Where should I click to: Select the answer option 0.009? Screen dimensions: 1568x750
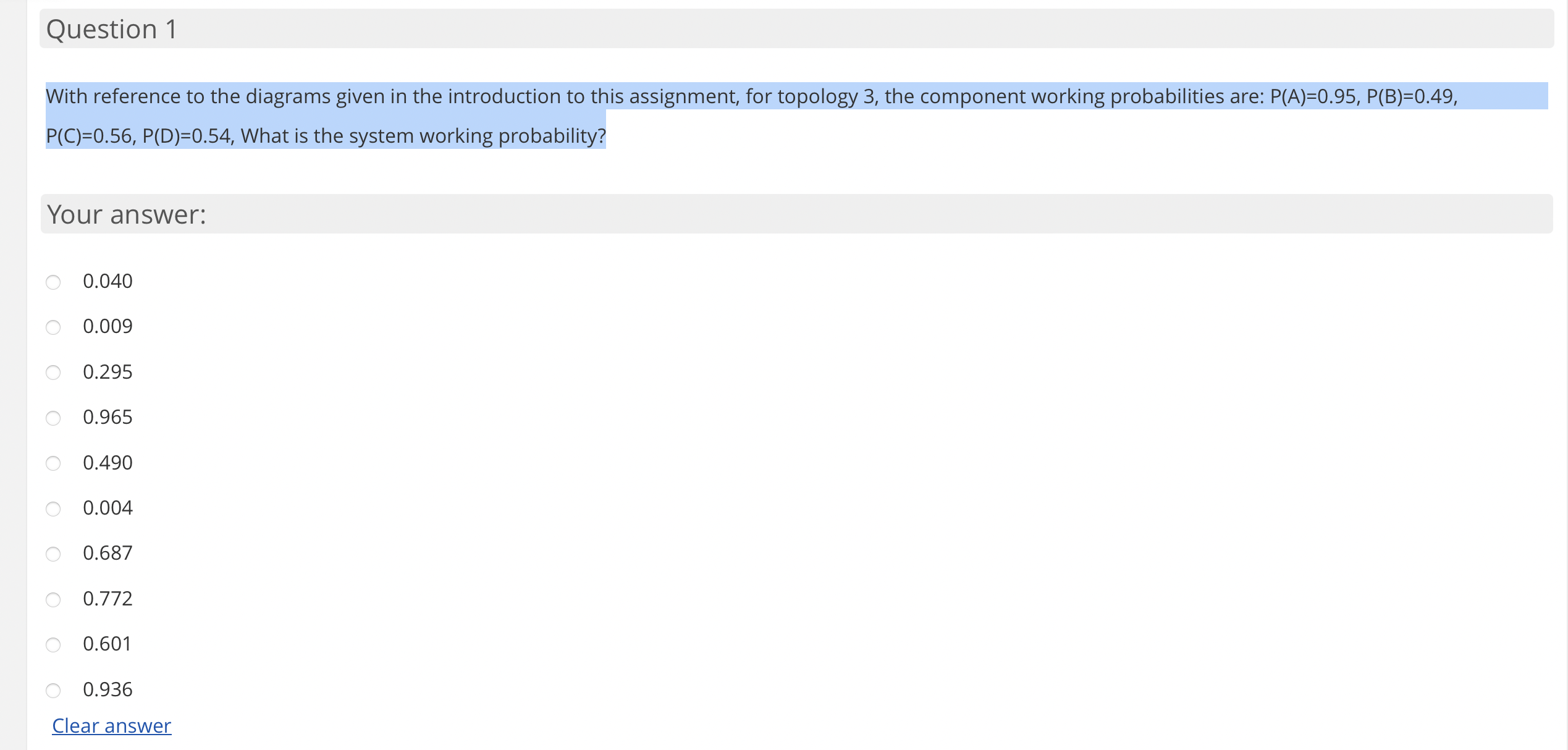coord(53,327)
